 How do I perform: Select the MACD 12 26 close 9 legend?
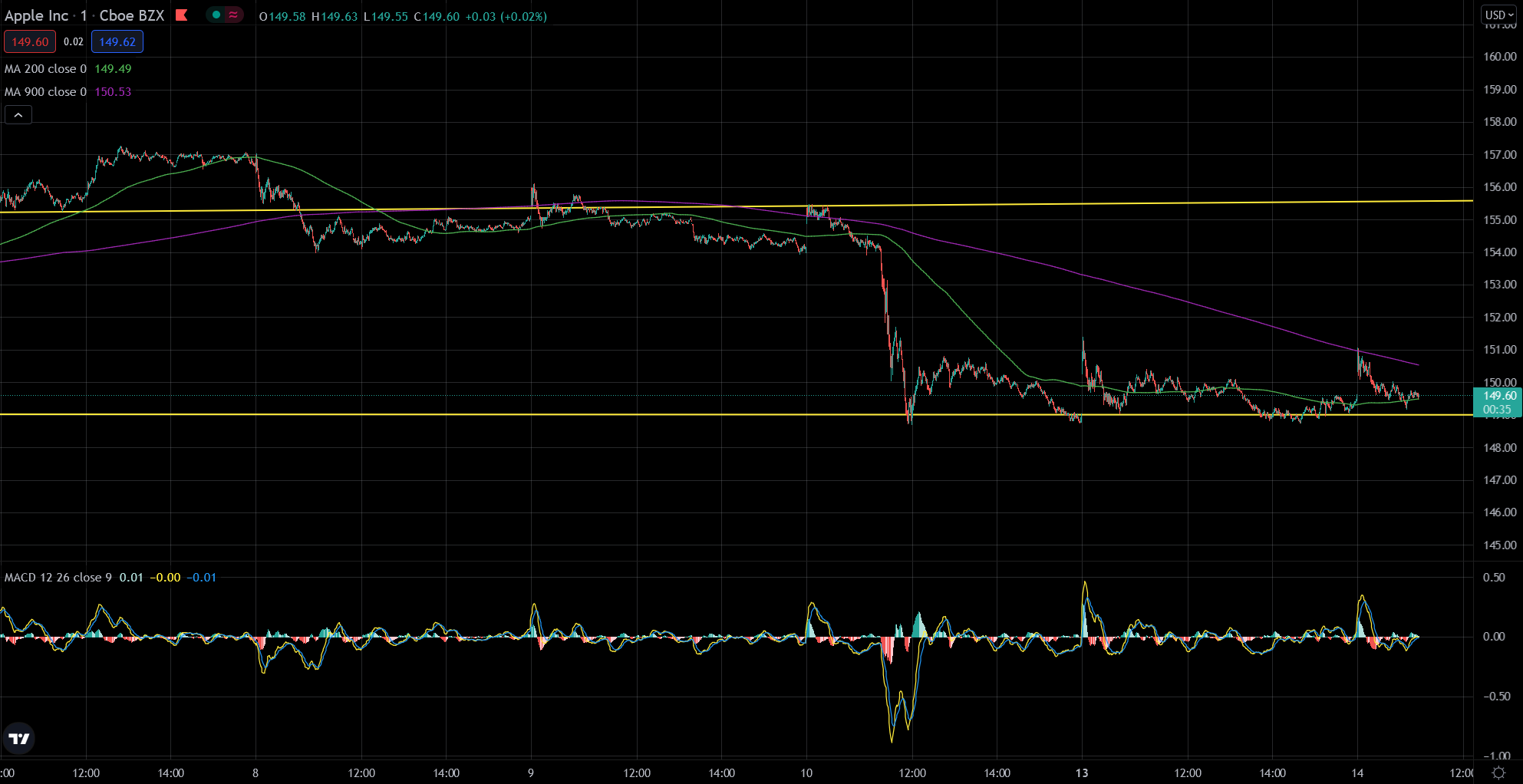click(58, 578)
